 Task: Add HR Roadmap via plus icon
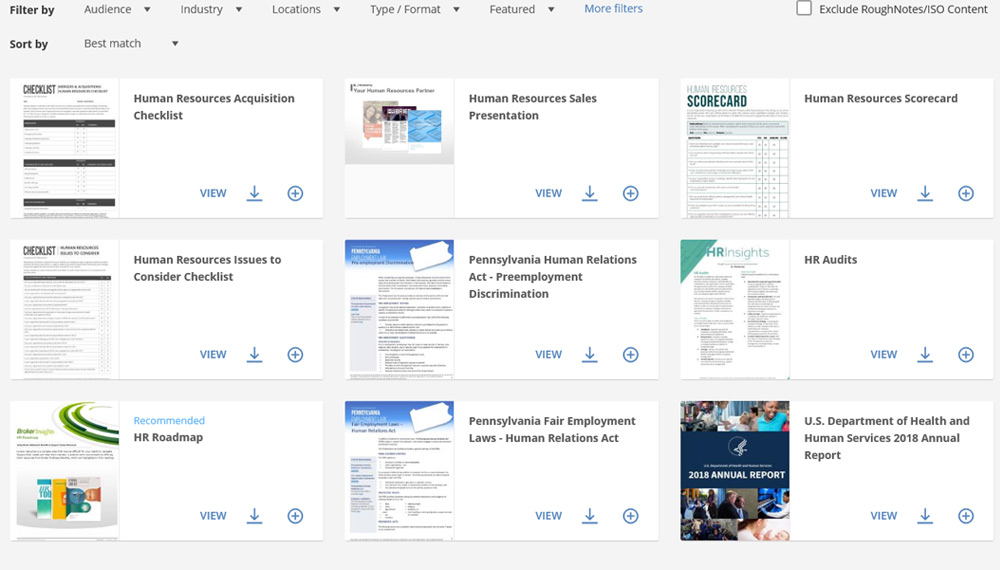click(x=295, y=516)
